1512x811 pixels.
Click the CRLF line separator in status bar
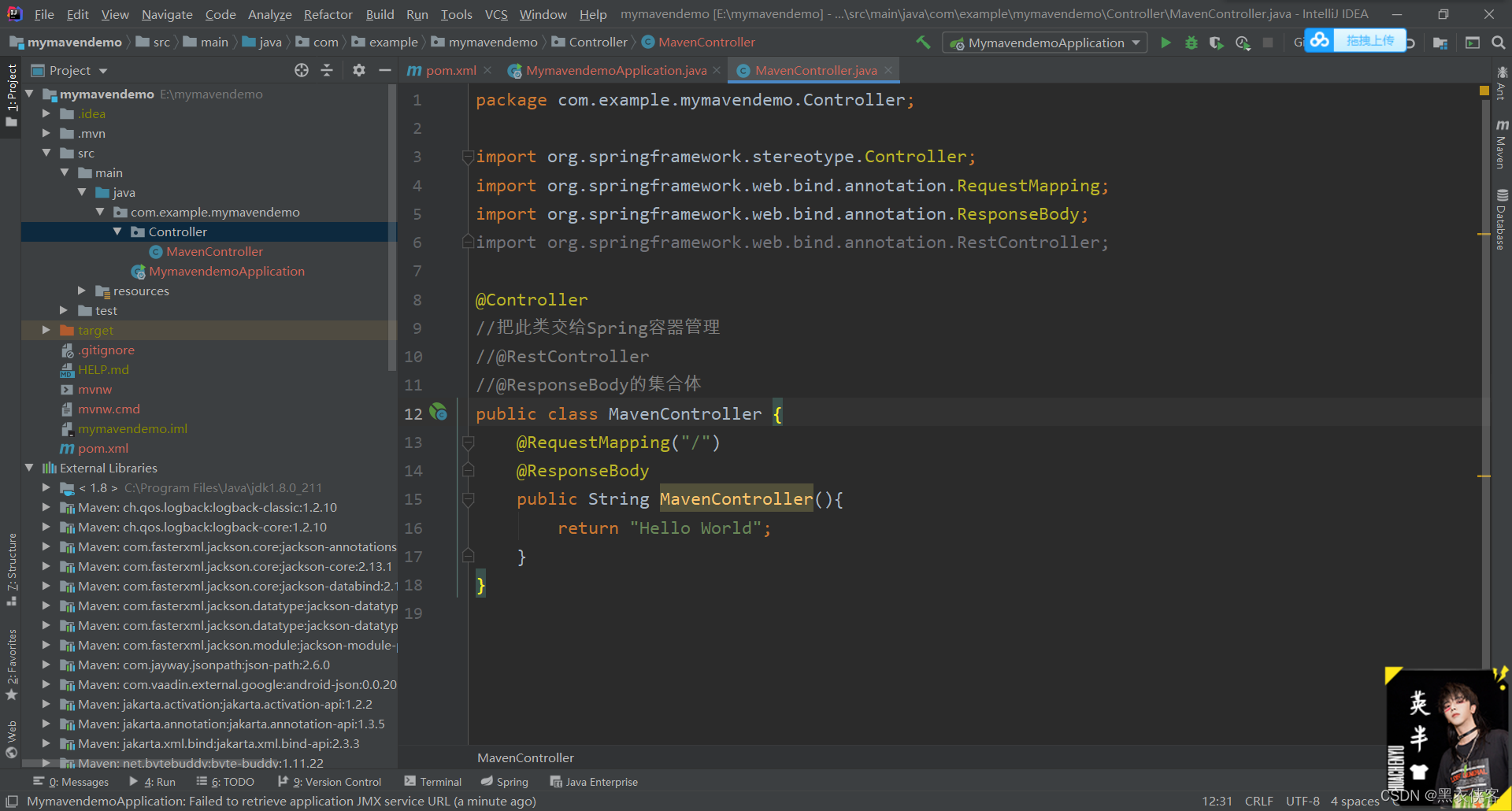click(1258, 802)
